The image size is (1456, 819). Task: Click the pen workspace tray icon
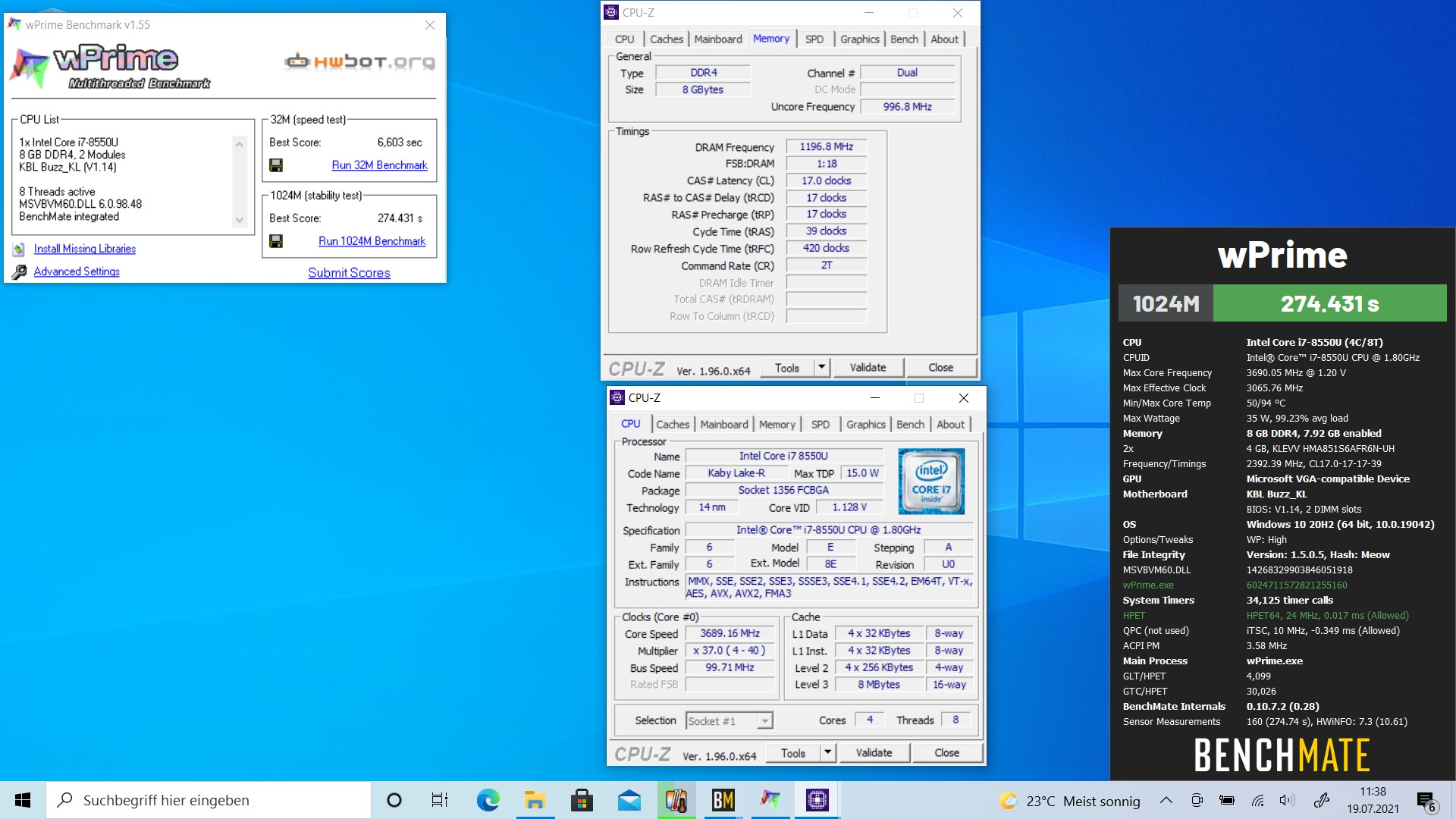click(1322, 801)
